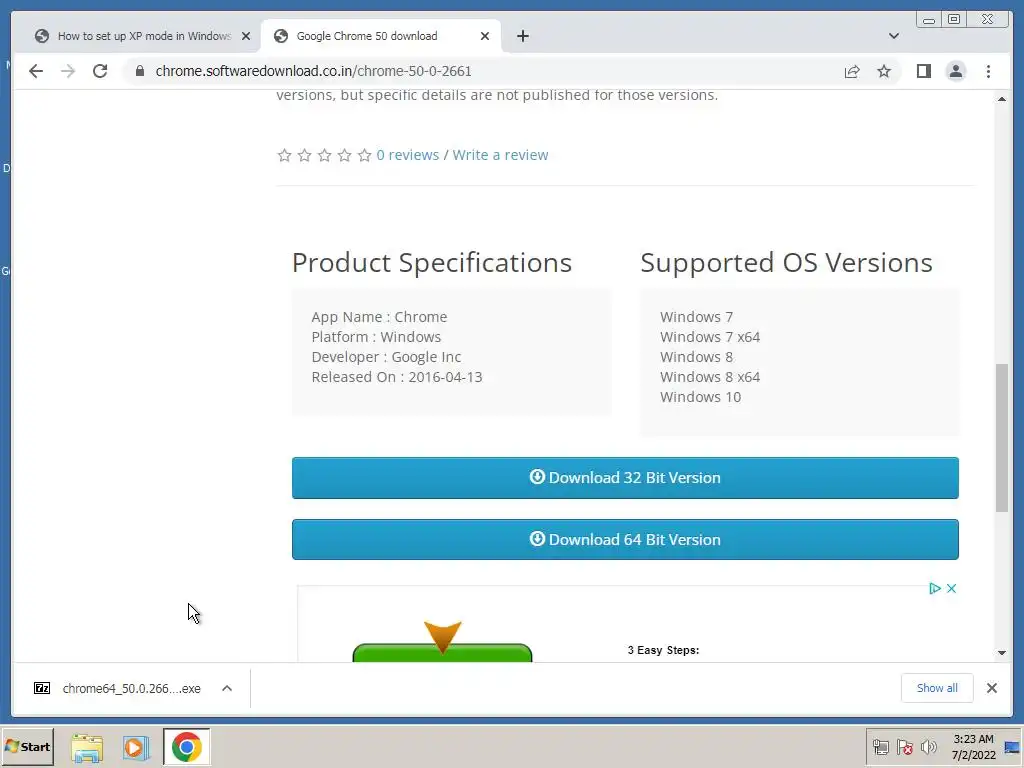Click the address bar URL field

(483, 71)
